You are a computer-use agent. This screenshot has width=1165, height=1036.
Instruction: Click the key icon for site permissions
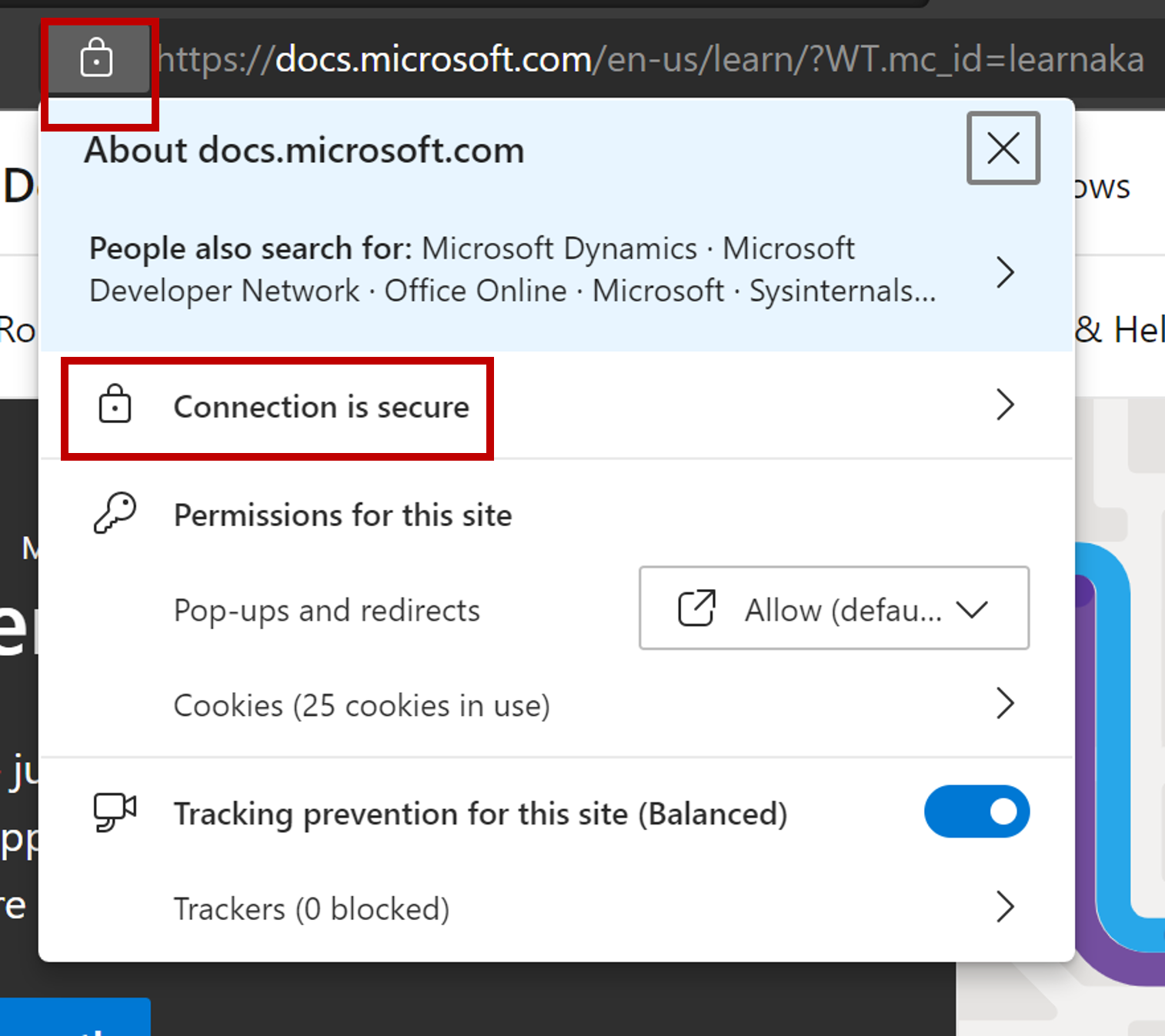115,513
